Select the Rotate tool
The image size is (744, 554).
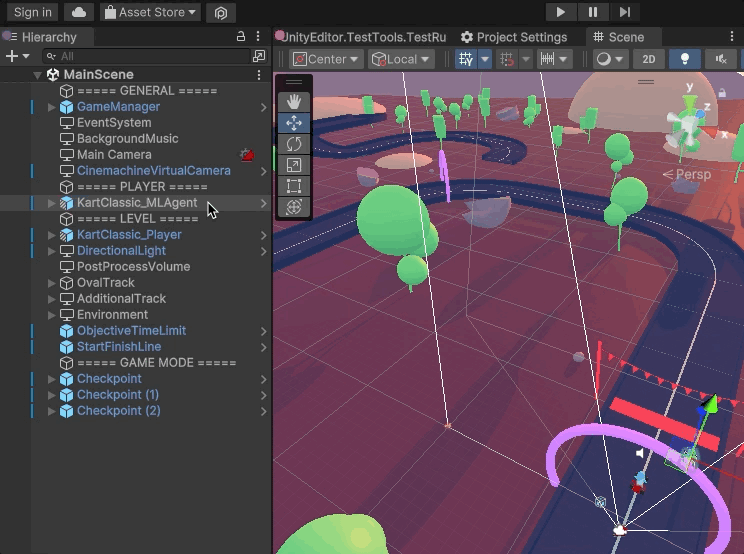tap(294, 144)
